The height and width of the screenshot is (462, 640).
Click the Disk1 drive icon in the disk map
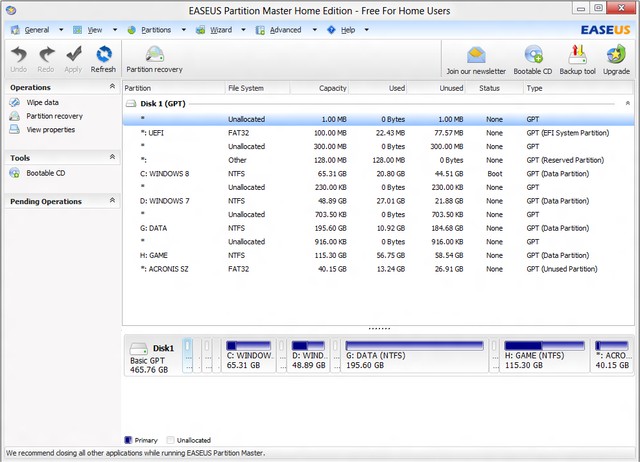(138, 349)
